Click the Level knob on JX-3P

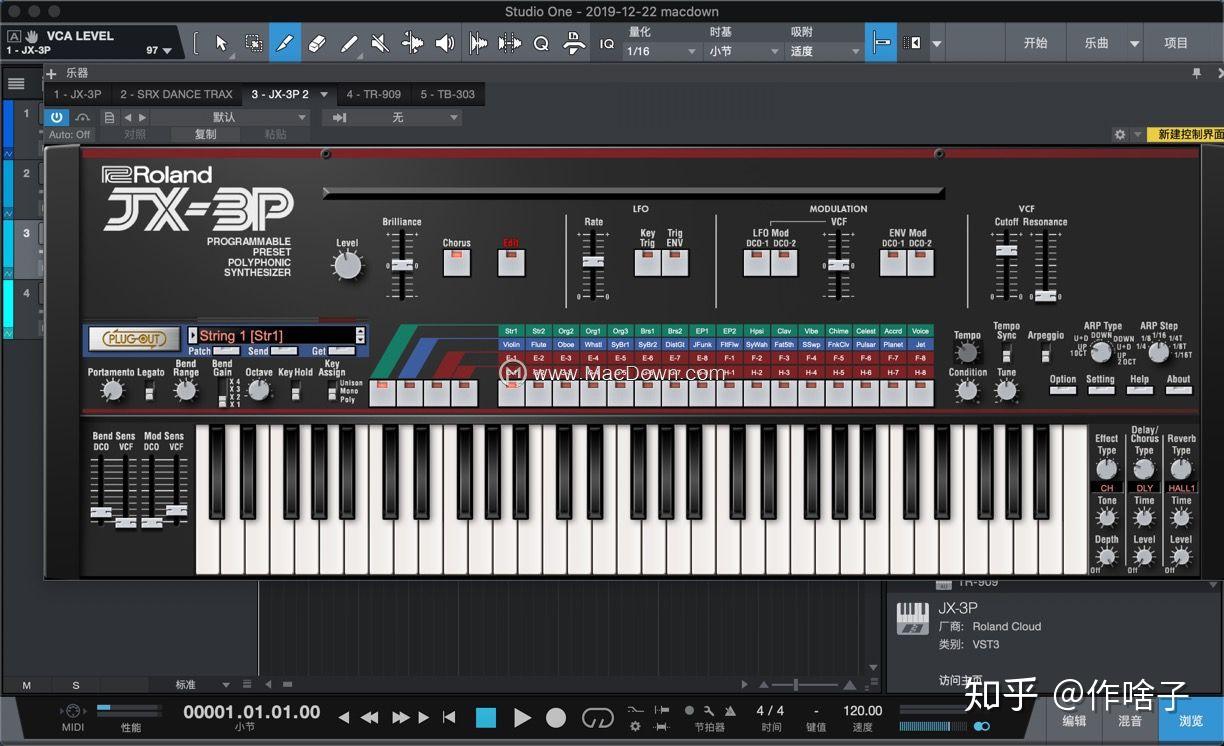(x=347, y=266)
